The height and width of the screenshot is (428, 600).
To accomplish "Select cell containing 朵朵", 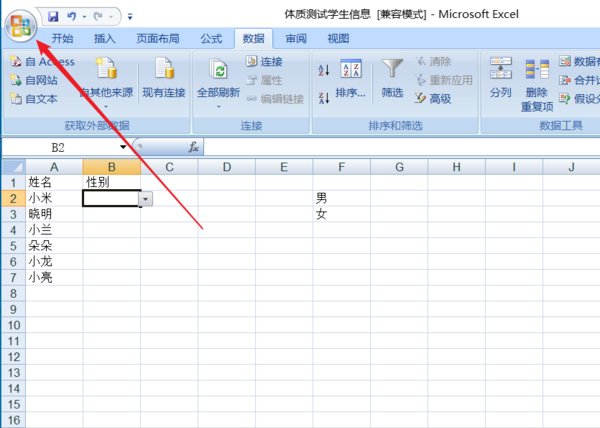I will point(54,246).
